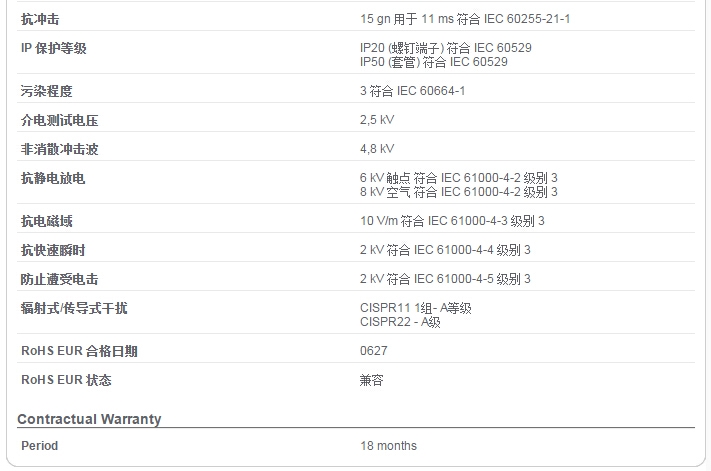Click the 10 V/m IEC 61000-4-3 value
Screen dimensions: 711x471
click(x=452, y=221)
